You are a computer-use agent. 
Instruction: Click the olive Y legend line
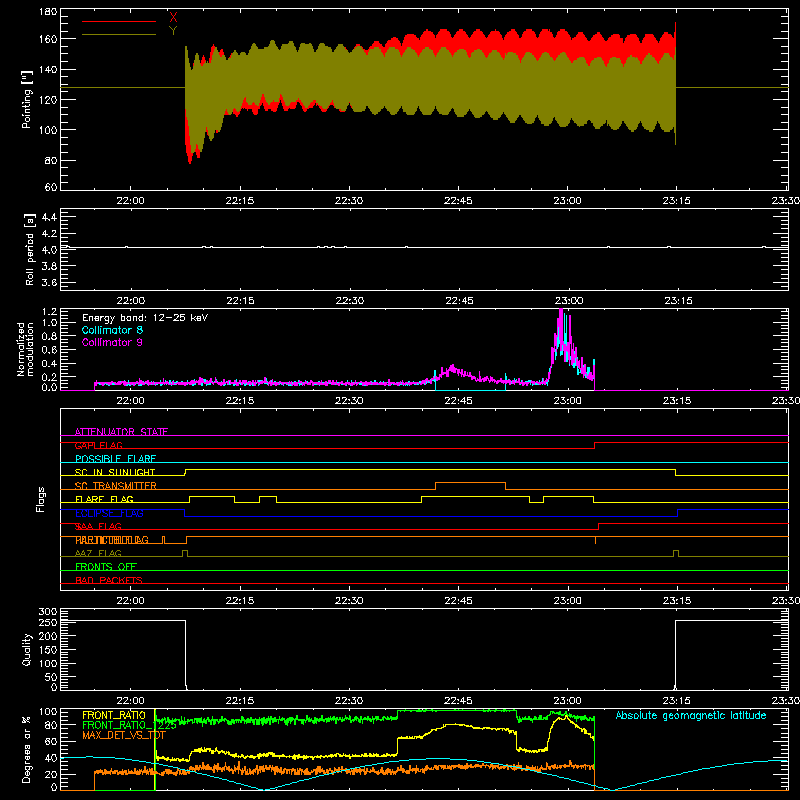(x=119, y=34)
